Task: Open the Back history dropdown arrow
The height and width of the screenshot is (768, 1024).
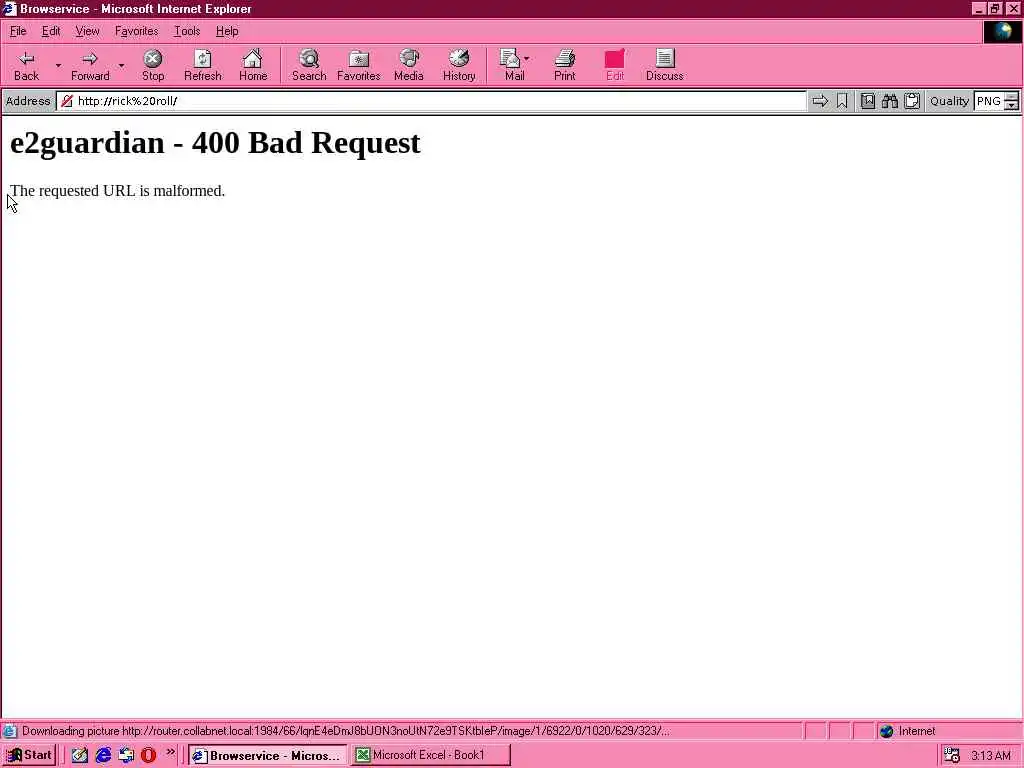Action: (x=58, y=66)
